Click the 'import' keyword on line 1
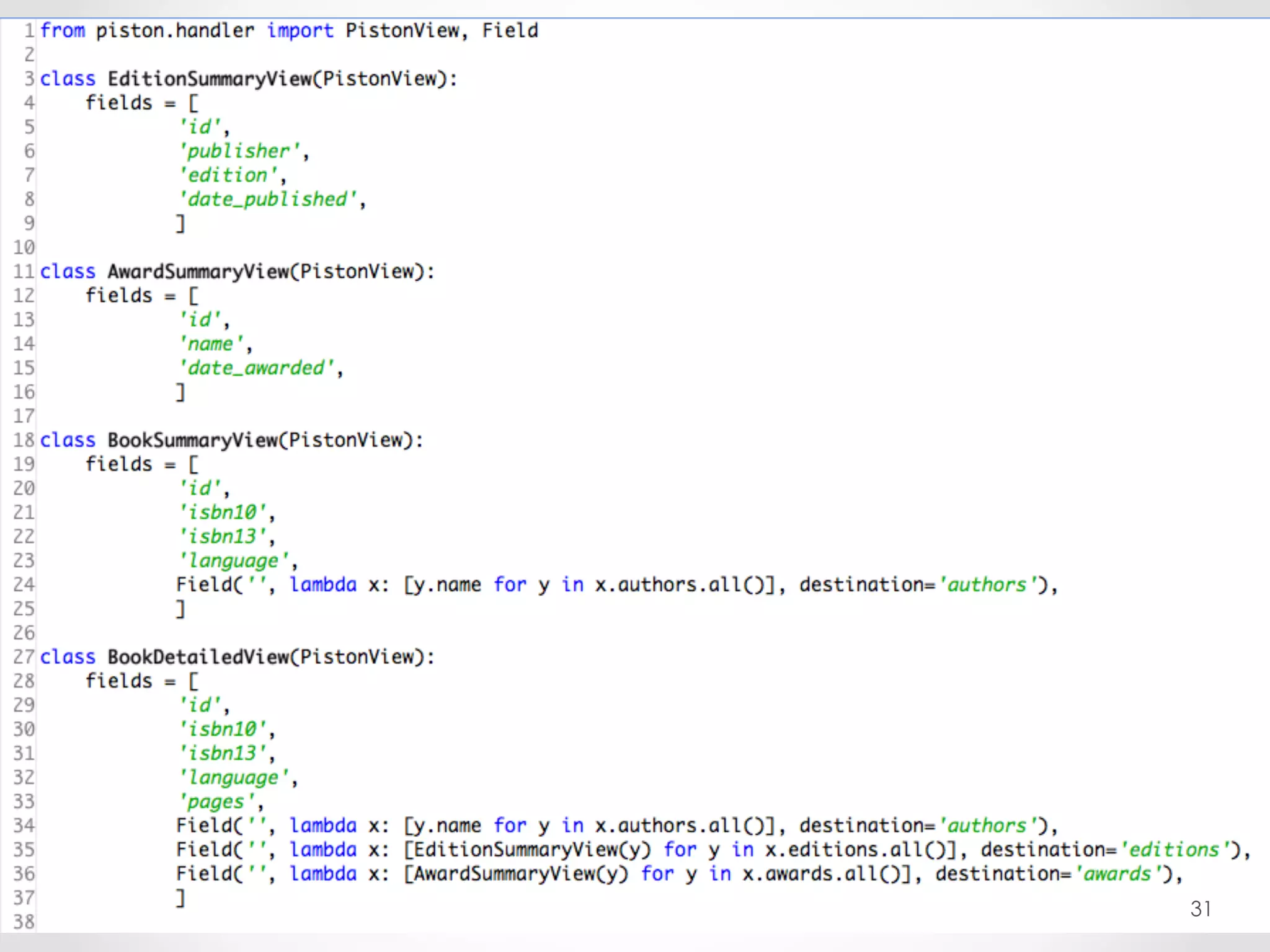This screenshot has height=952, width=1270. tap(300, 30)
